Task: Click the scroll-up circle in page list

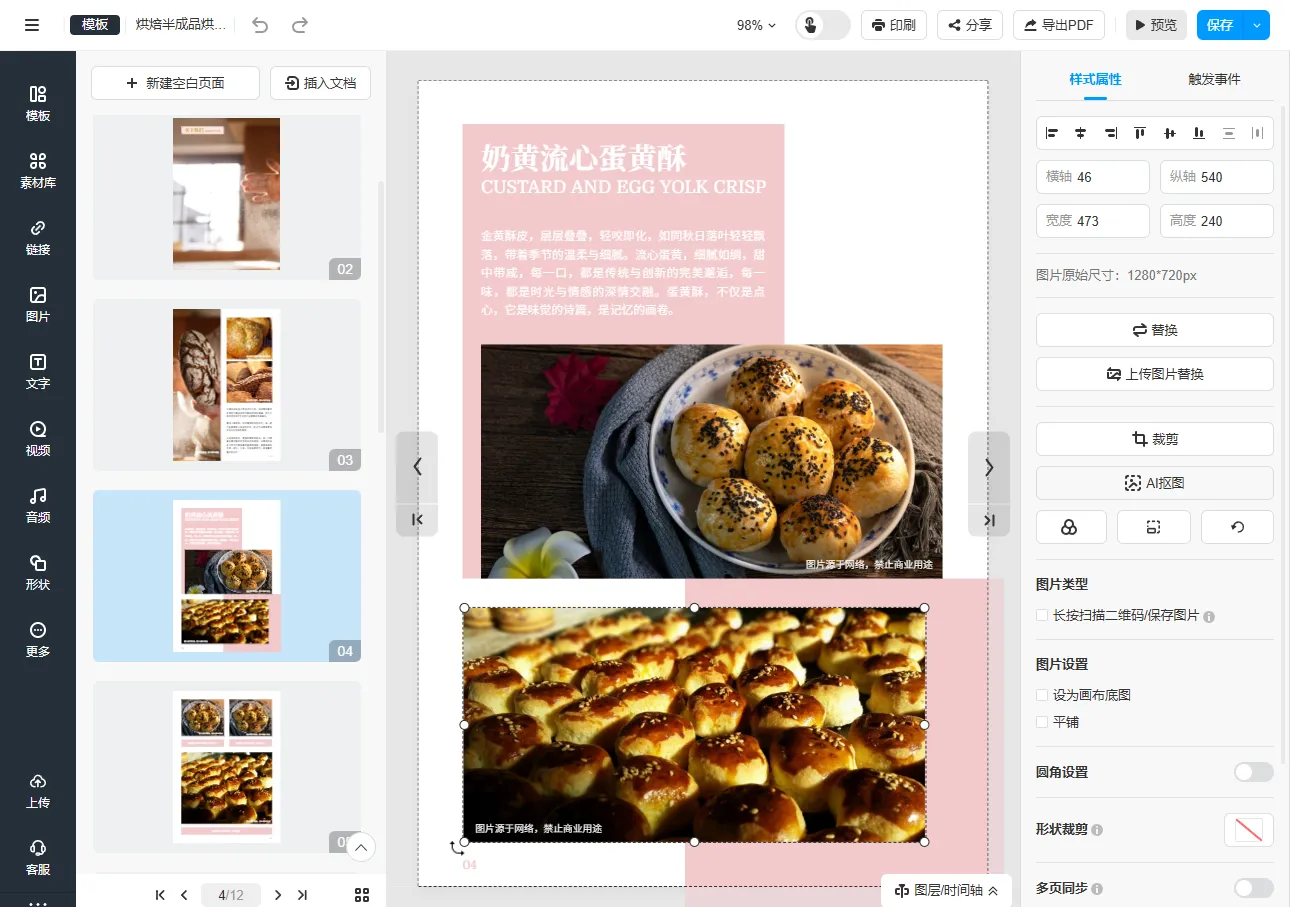Action: (x=361, y=848)
